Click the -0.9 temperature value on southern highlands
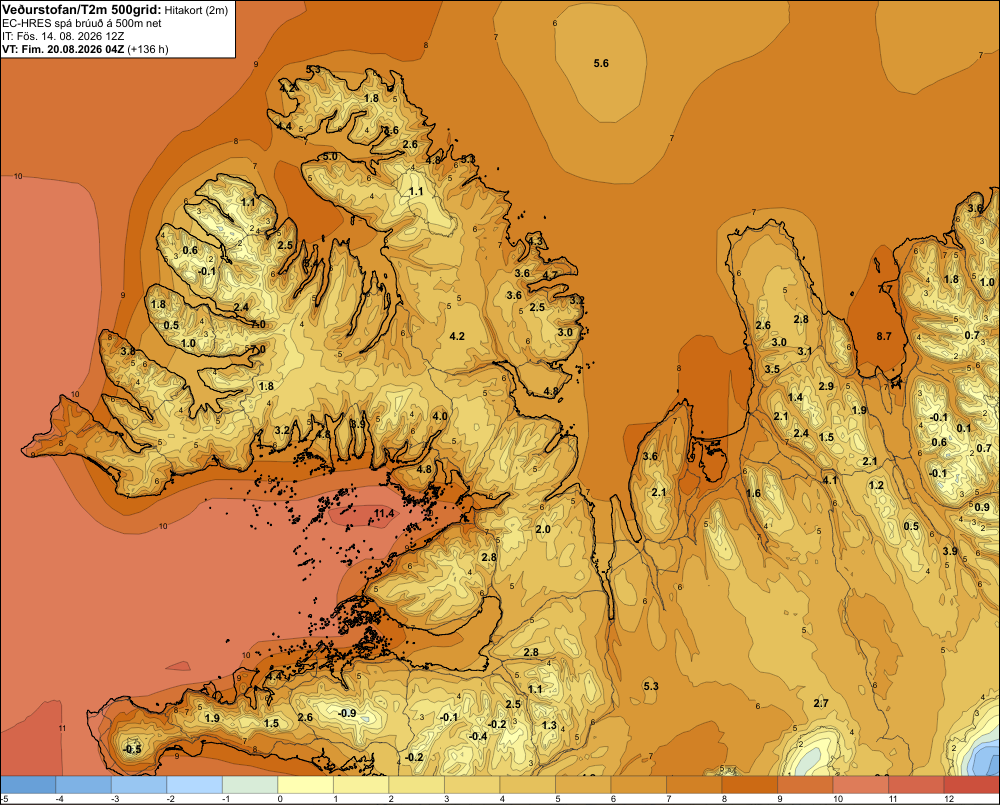The height and width of the screenshot is (805, 1000). tap(346, 713)
